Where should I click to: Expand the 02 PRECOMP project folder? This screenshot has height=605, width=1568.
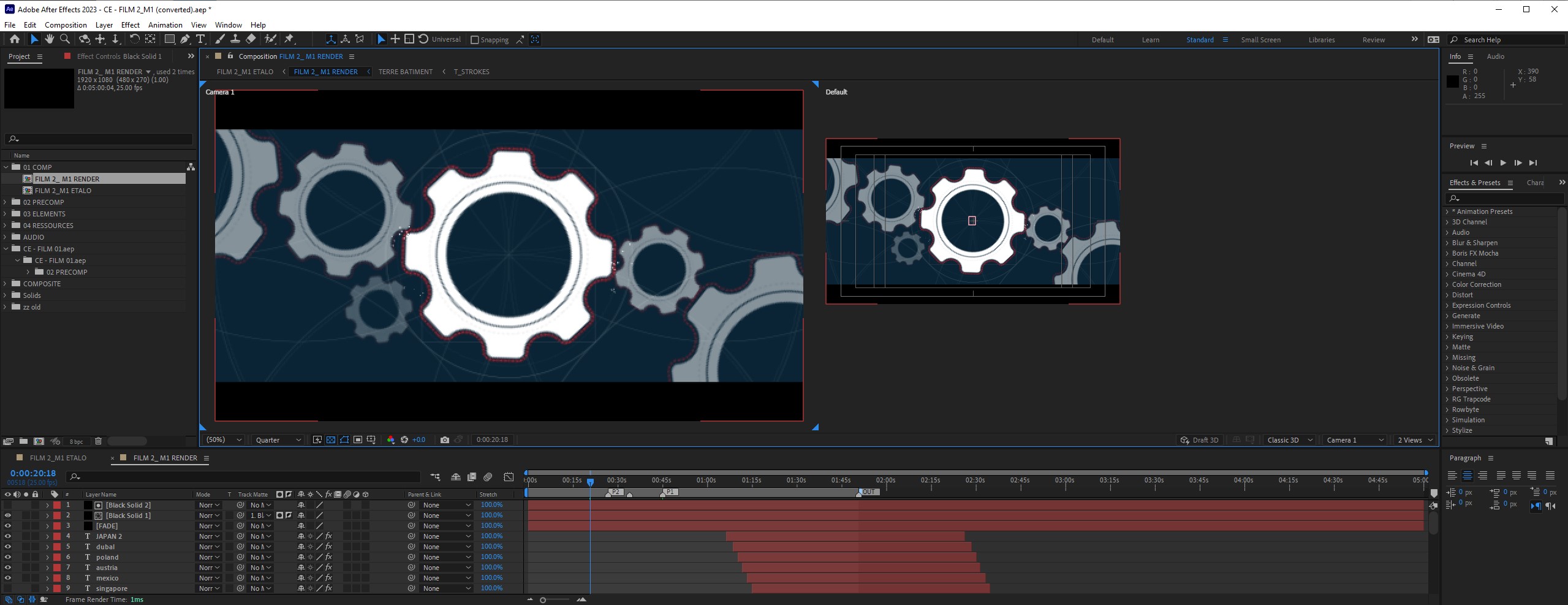pos(6,202)
